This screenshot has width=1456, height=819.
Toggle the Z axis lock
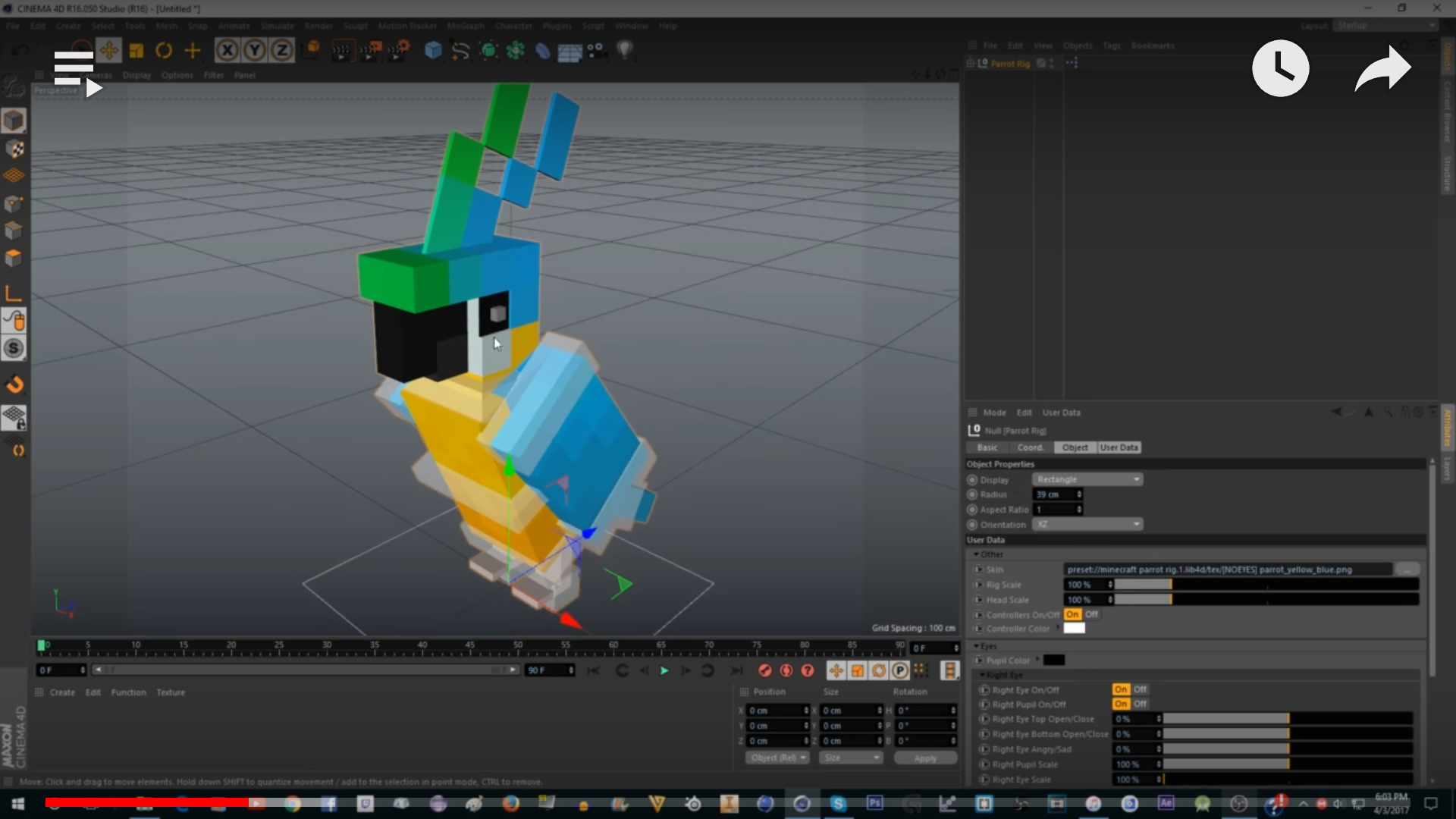click(282, 51)
